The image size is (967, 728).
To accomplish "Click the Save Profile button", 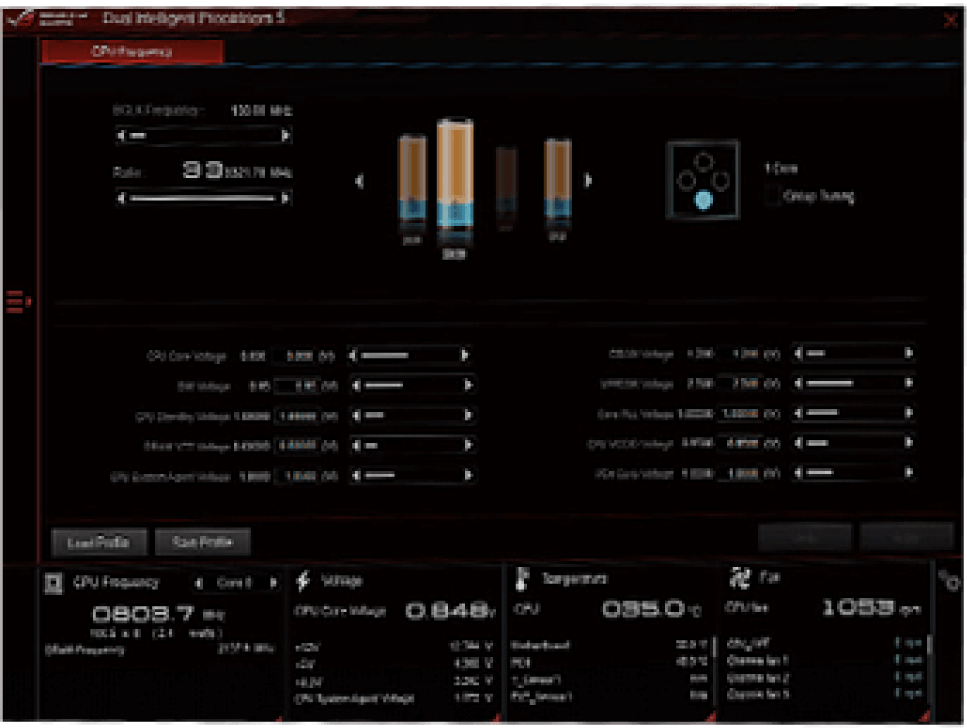I will coord(202,542).
